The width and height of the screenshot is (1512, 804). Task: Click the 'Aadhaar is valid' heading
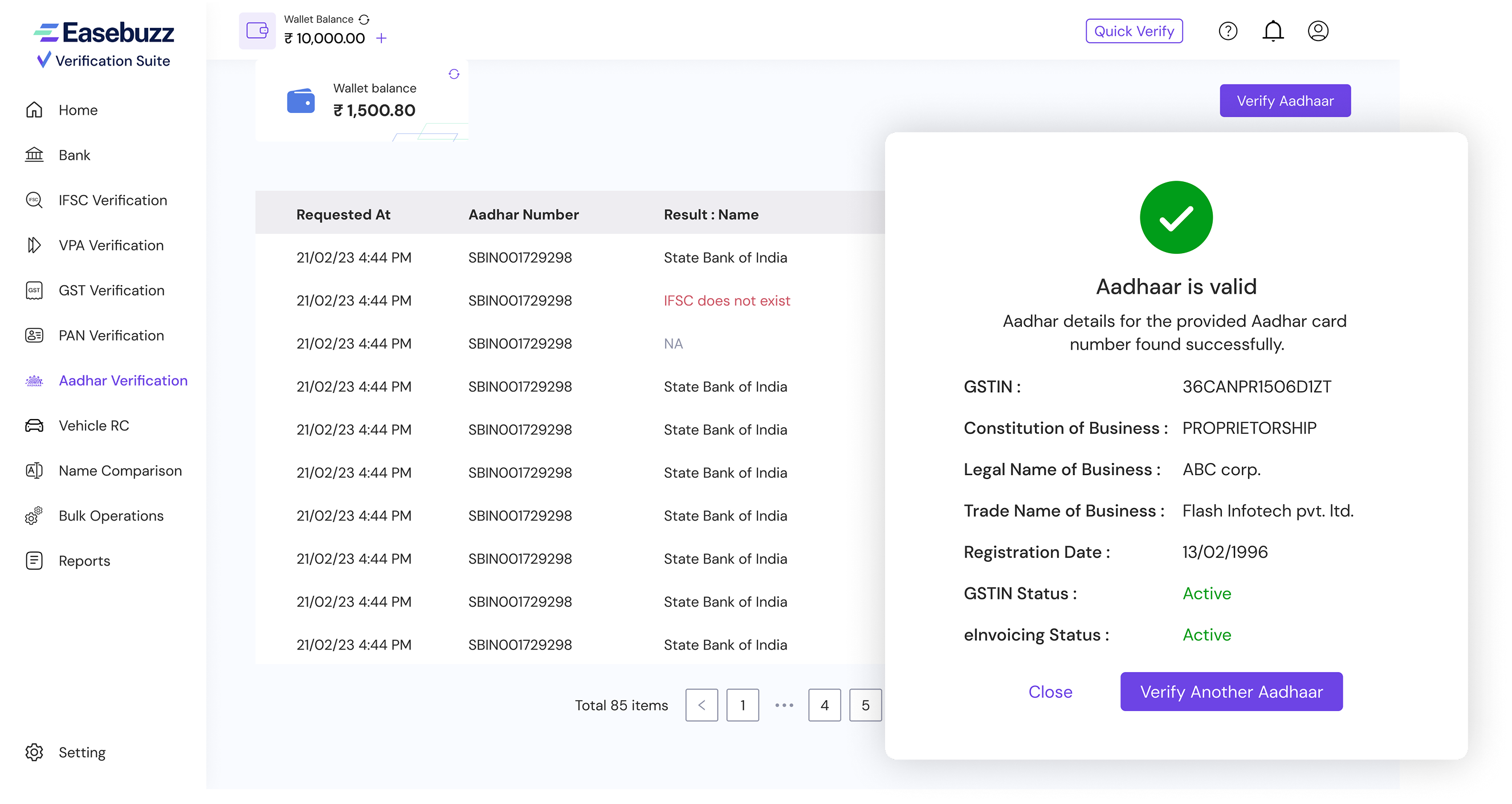[x=1176, y=287]
